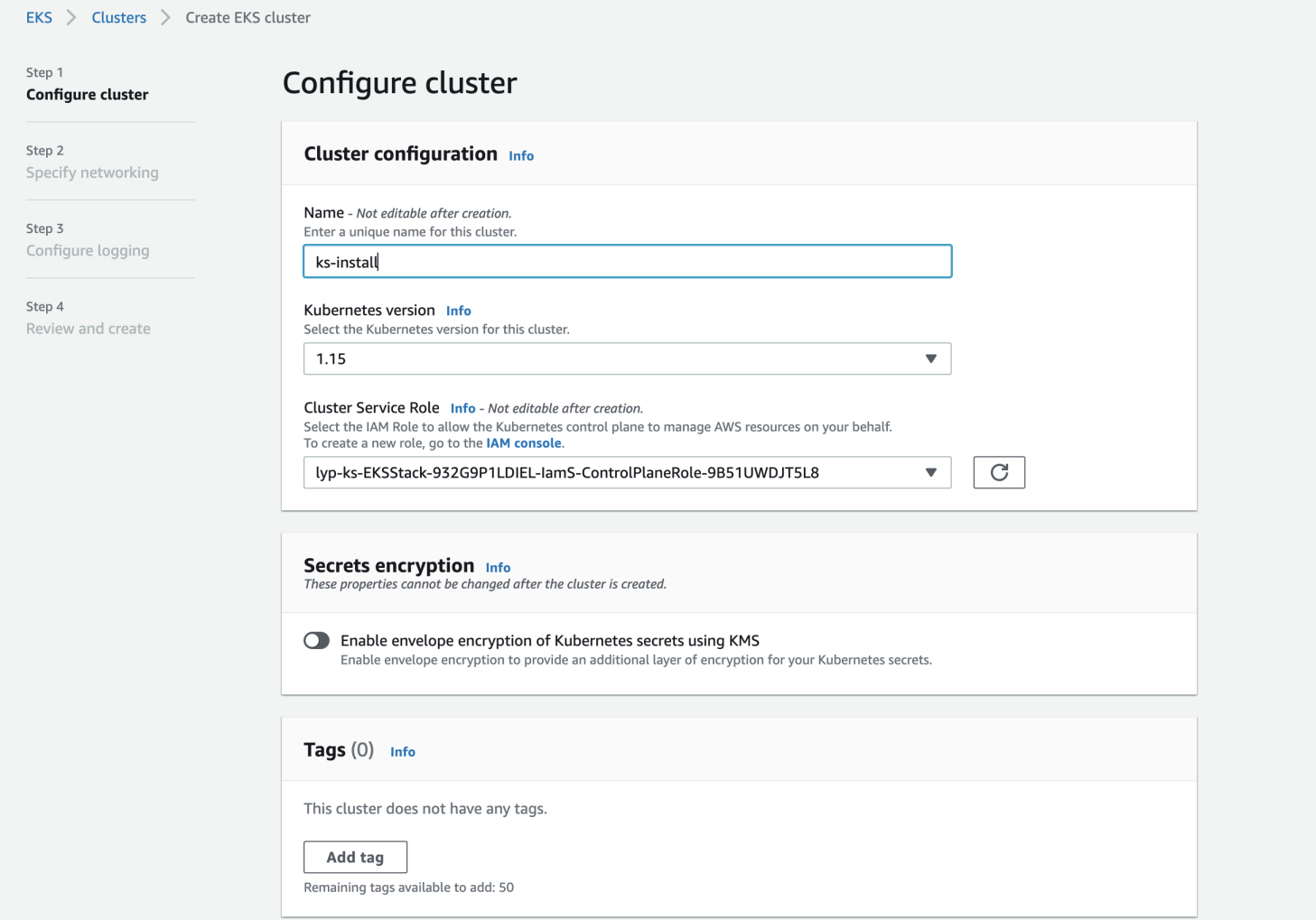
Task: Click Info next to Cluster configuration
Action: 520,155
